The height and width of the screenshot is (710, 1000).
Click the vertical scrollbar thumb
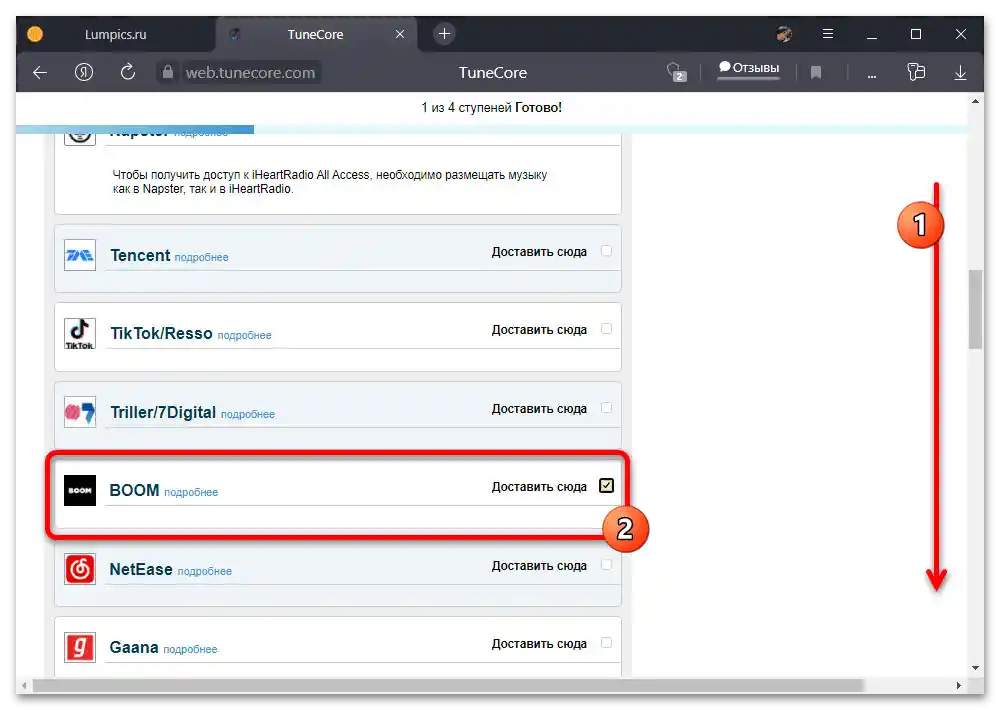(975, 309)
